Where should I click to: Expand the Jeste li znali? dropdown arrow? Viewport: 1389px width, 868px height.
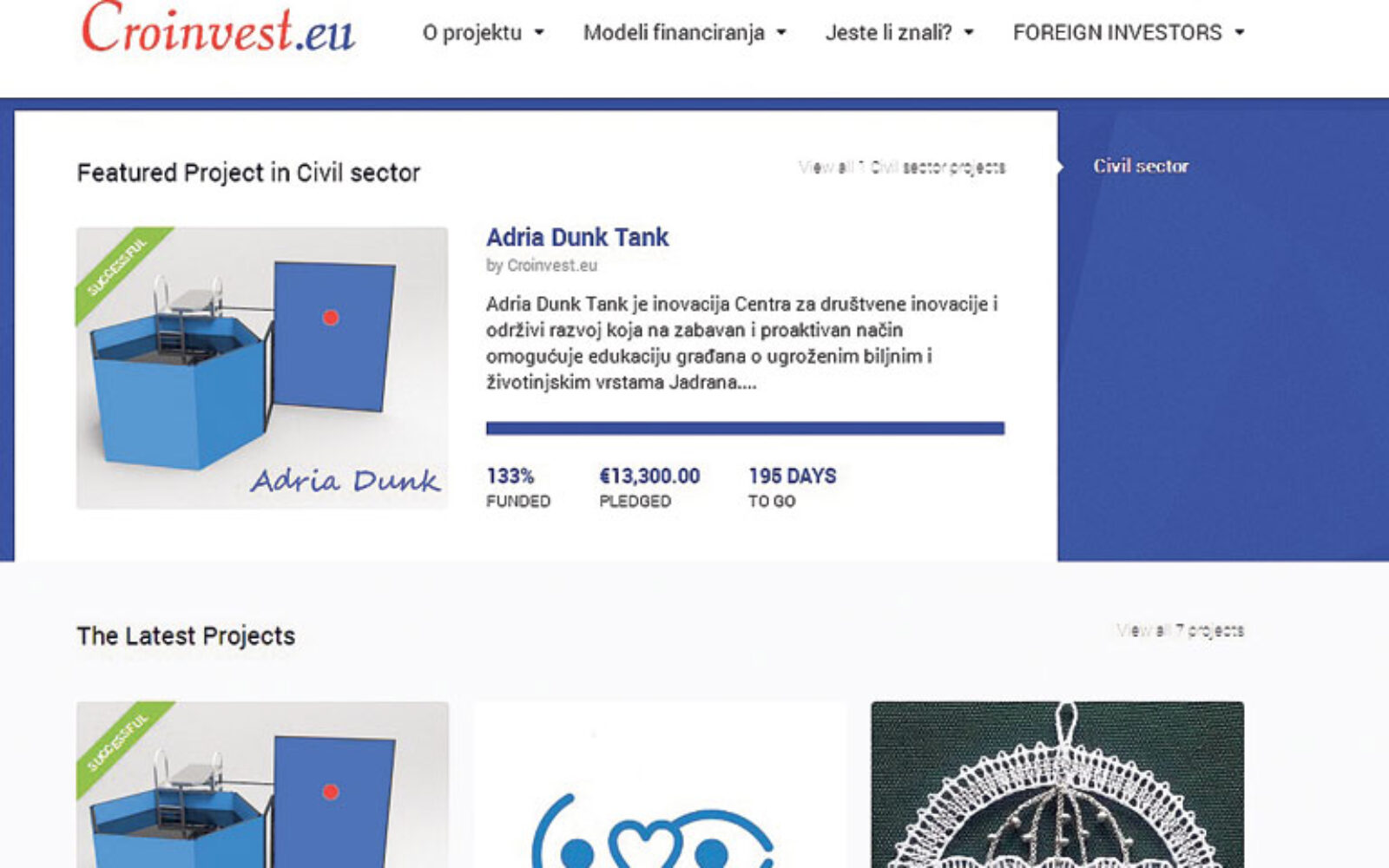pos(969,33)
